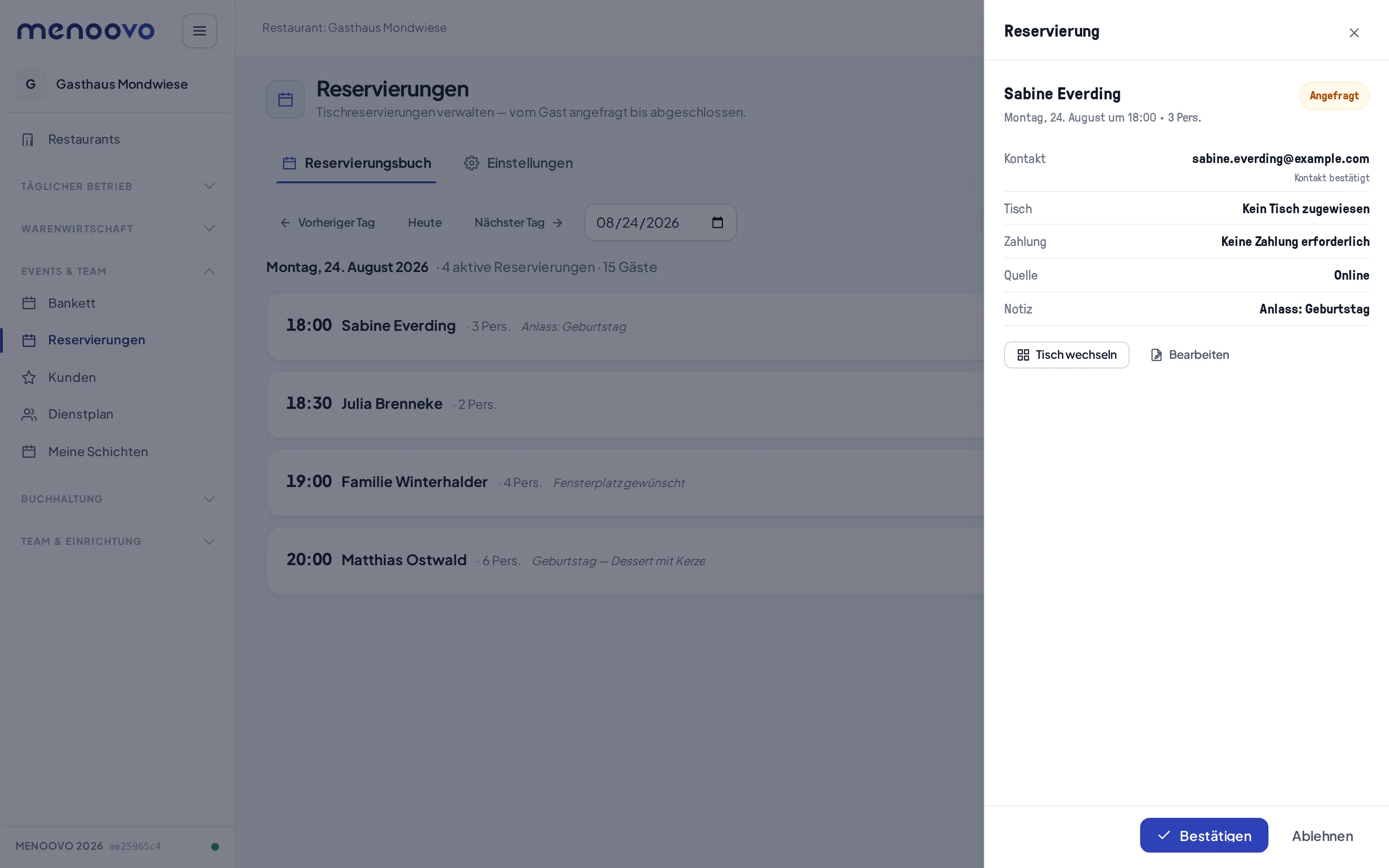The image size is (1389, 868).
Task: Go to Vorheriger Tag
Action: click(x=327, y=223)
